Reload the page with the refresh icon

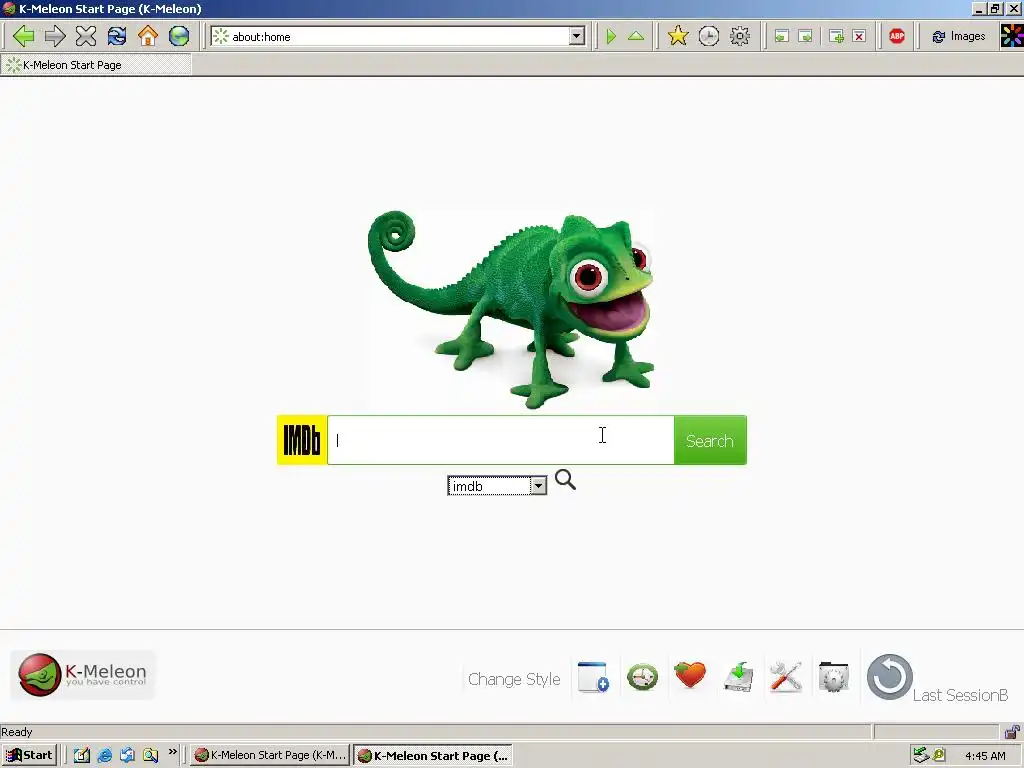point(117,36)
